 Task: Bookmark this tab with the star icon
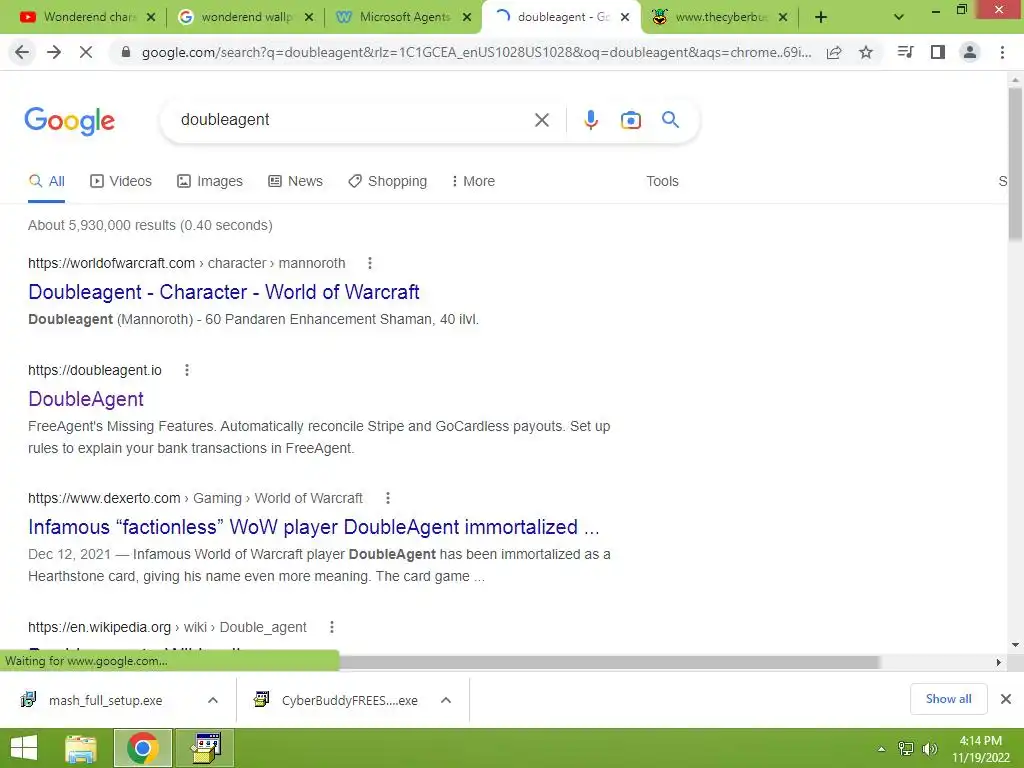(866, 52)
